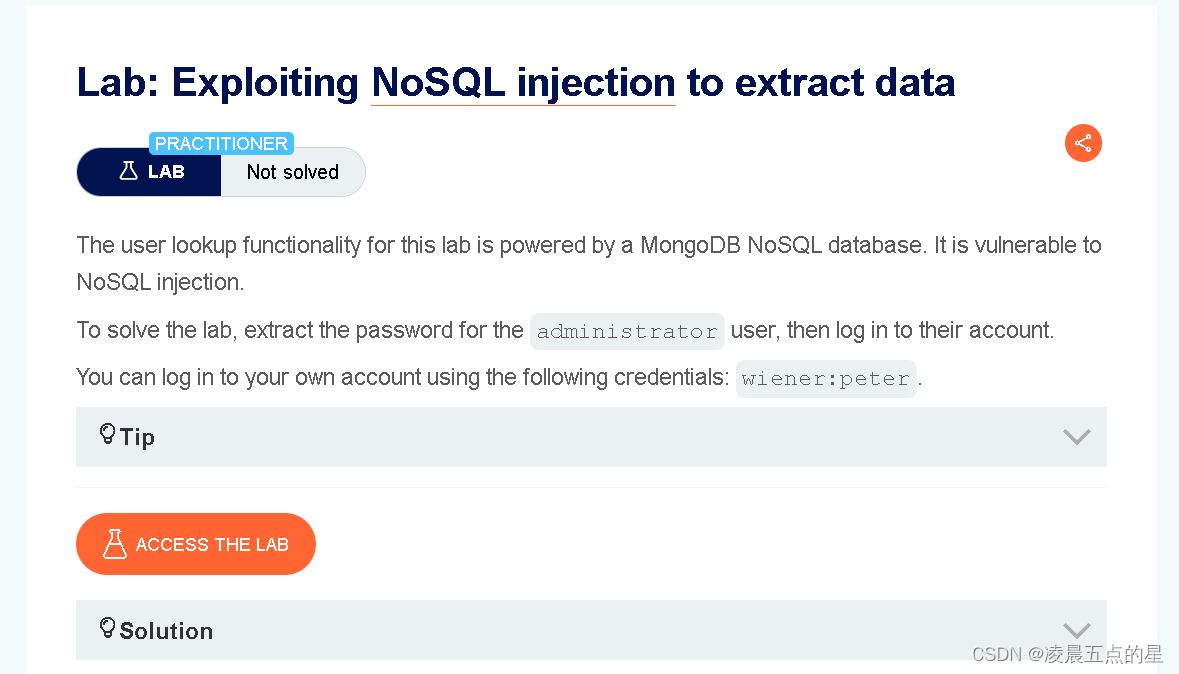Click the chevron icon on the Tip bar
1179x674 pixels.
point(1076,437)
